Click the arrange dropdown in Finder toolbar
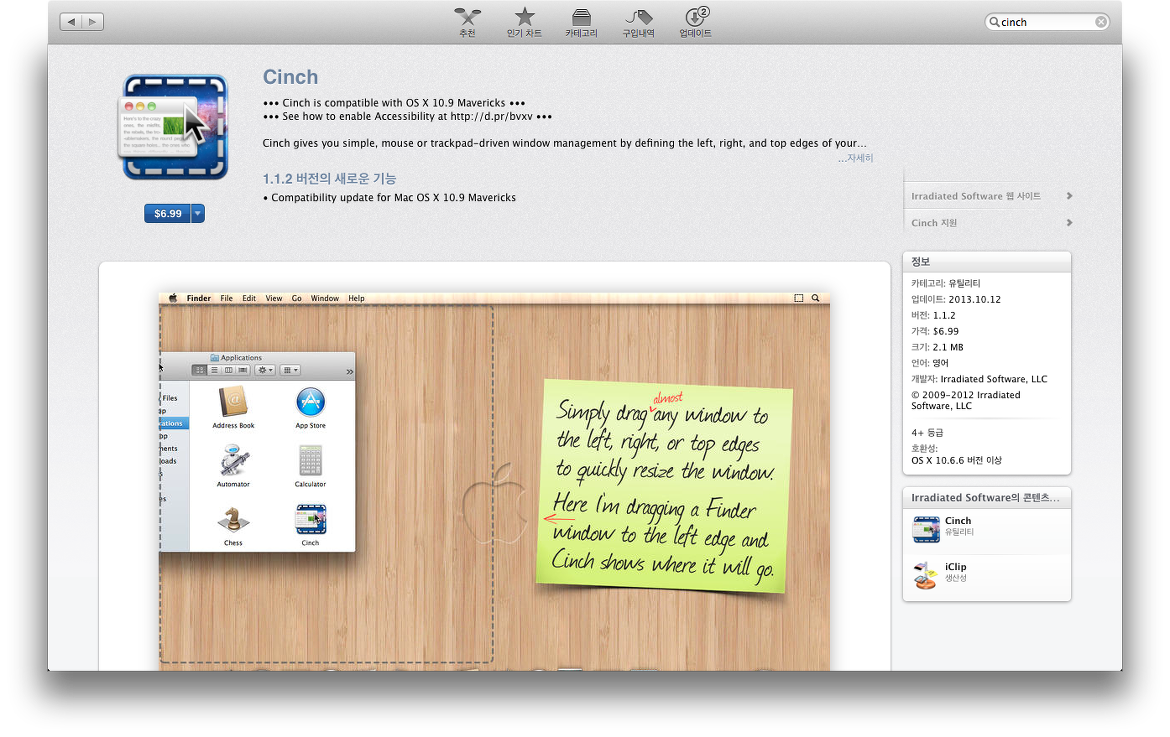Image resolution: width=1170 pixels, height=737 pixels. click(x=290, y=370)
